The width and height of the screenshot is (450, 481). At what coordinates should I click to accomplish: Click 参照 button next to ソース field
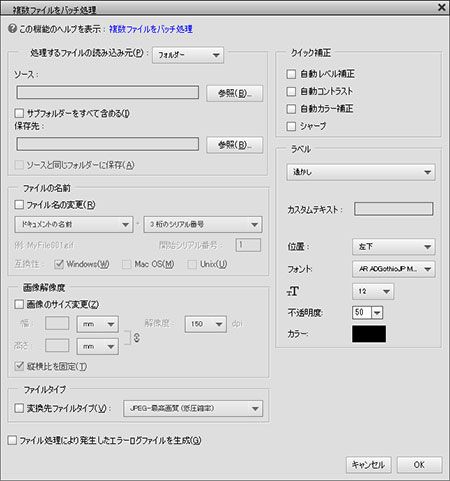235,93
